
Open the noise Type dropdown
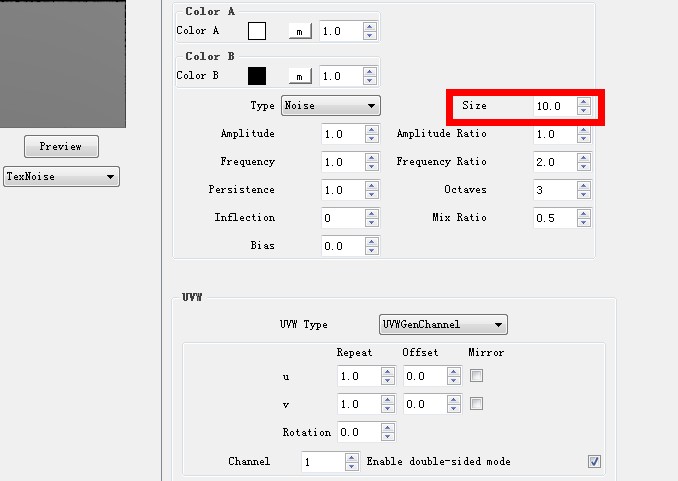(x=331, y=106)
